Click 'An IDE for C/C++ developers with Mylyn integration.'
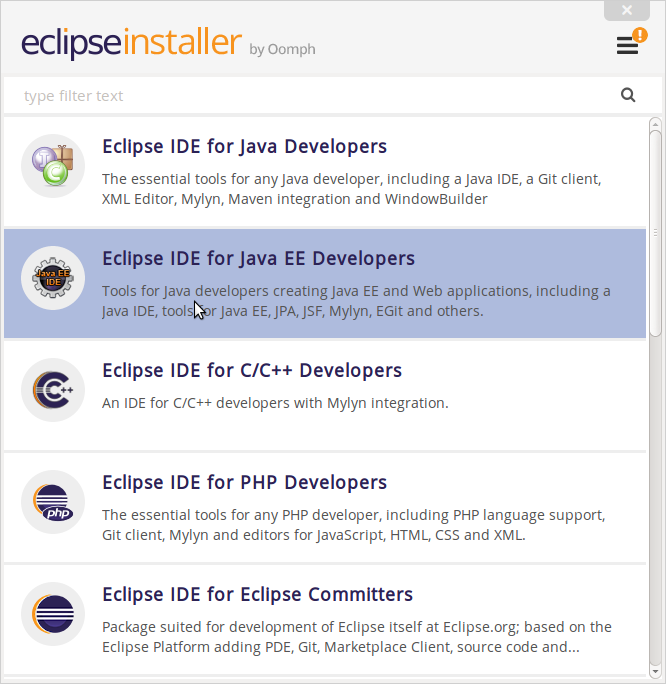The height and width of the screenshot is (684, 666). tap(275, 403)
